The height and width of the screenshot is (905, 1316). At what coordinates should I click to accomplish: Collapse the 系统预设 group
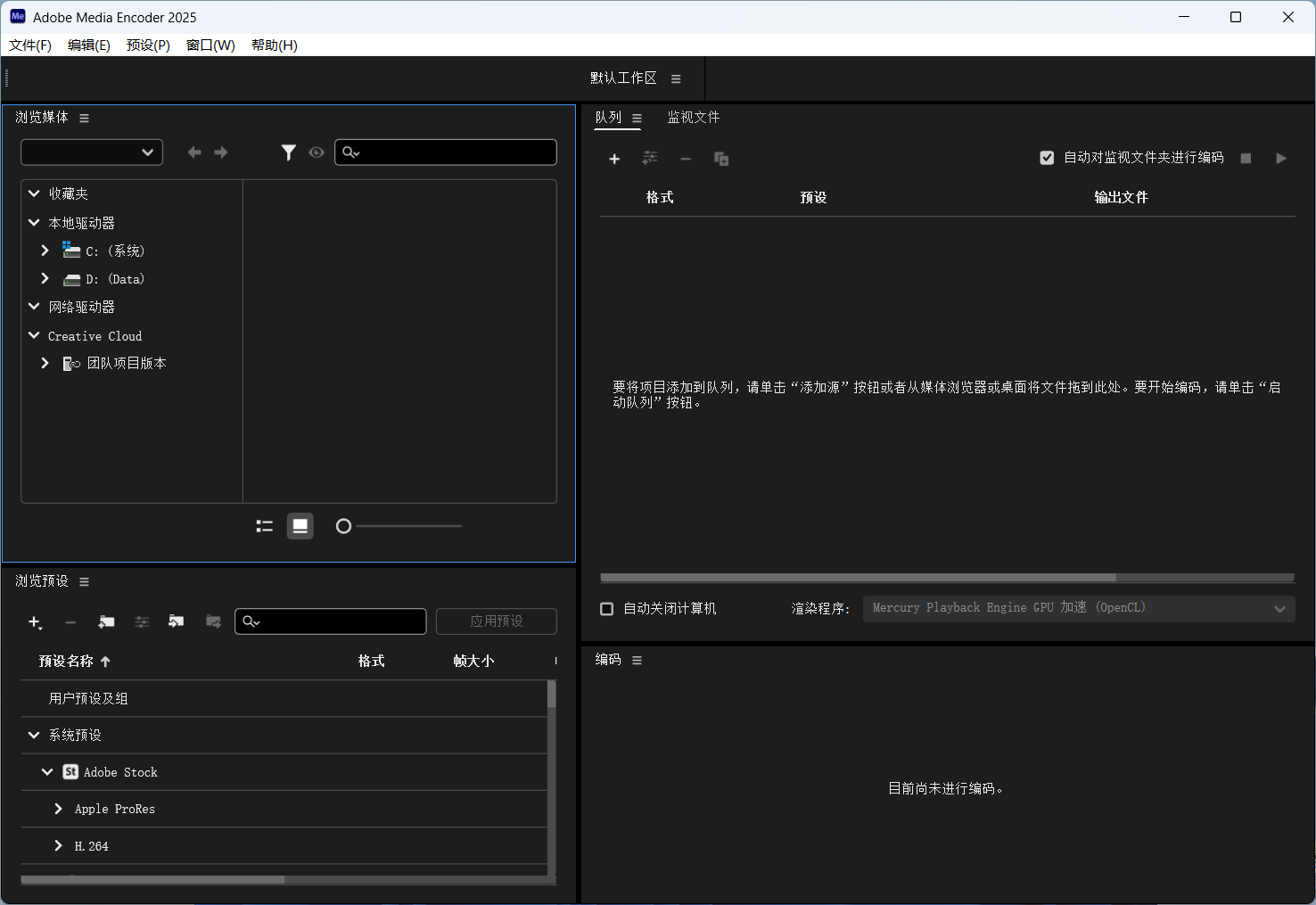pos(34,735)
